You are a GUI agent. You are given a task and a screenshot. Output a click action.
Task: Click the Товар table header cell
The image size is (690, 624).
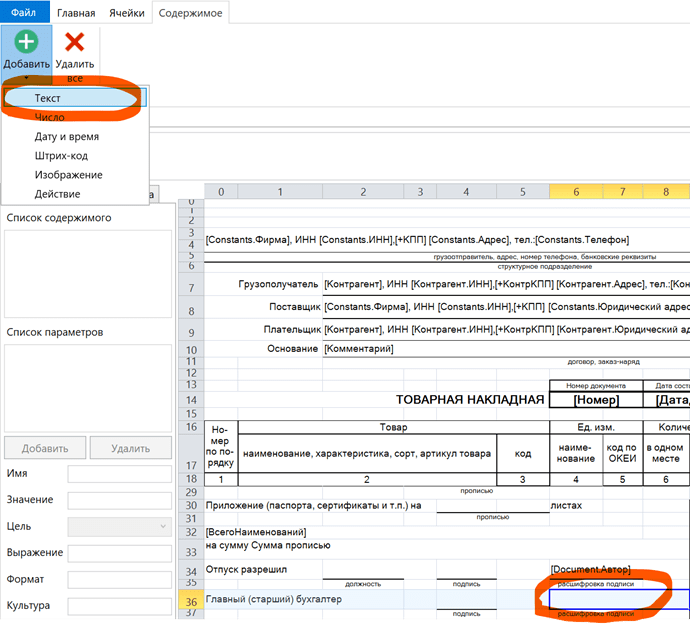point(393,427)
